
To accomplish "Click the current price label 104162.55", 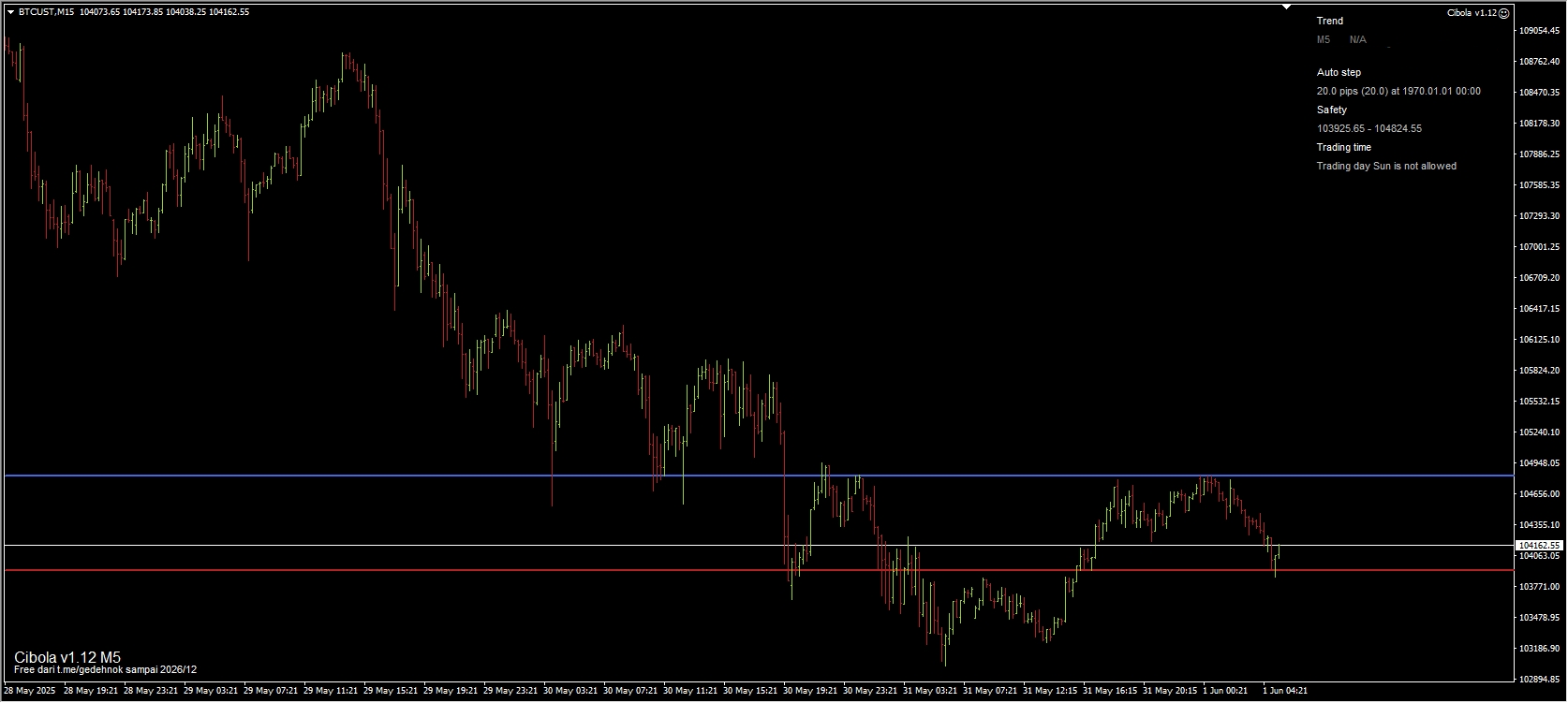I will [1539, 545].
